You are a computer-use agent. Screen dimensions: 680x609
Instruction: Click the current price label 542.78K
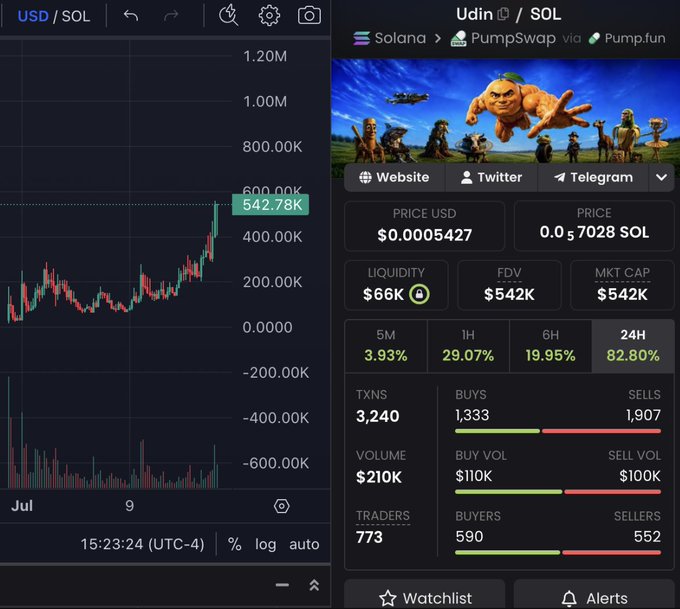(x=271, y=205)
